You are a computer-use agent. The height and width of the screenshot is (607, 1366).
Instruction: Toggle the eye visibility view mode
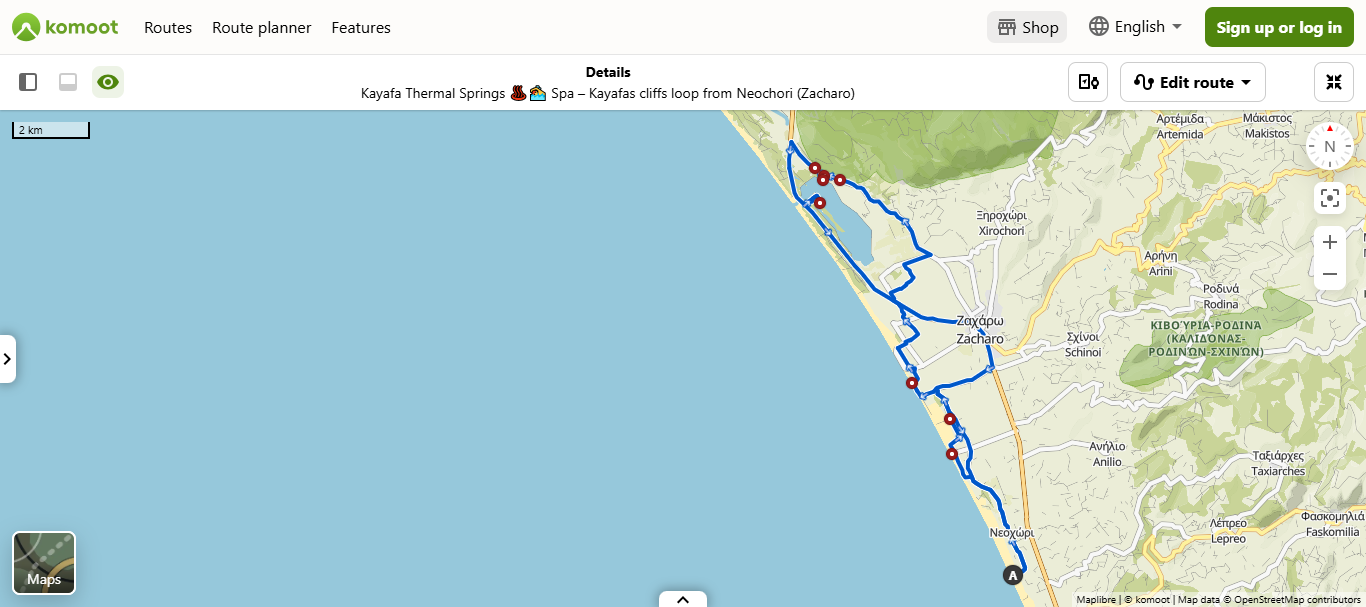(x=108, y=82)
